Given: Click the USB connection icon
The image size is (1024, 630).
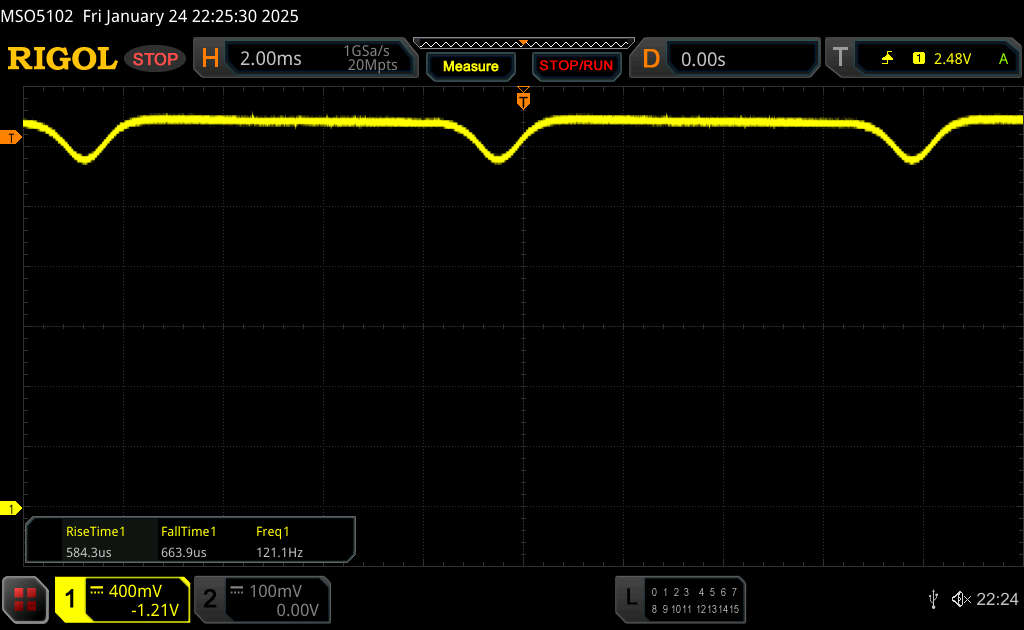Looking at the screenshot, I should (x=933, y=599).
